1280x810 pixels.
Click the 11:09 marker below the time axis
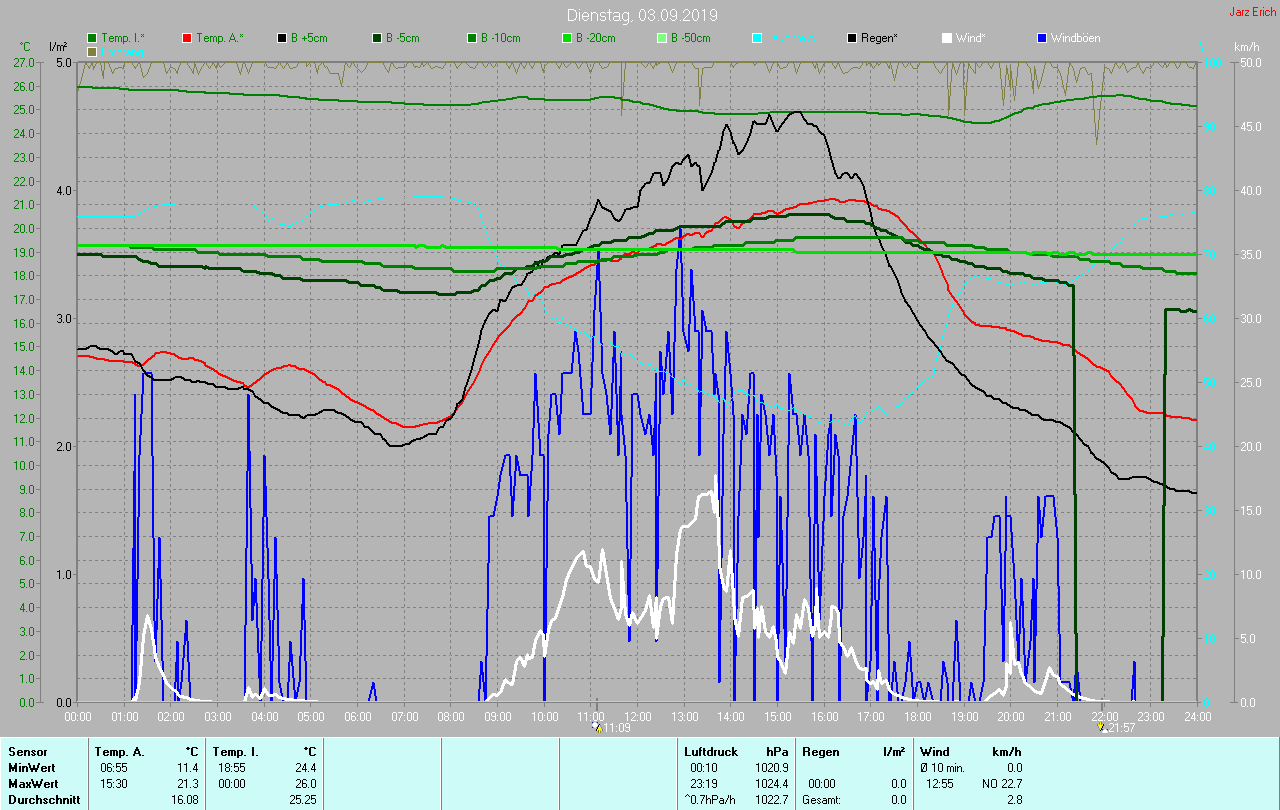coord(612,728)
